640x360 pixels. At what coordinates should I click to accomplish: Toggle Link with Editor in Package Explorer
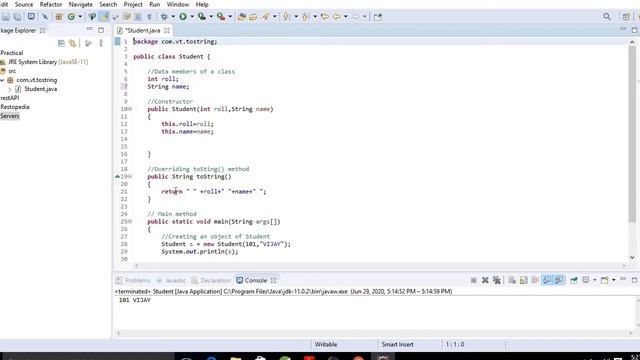(x=73, y=43)
